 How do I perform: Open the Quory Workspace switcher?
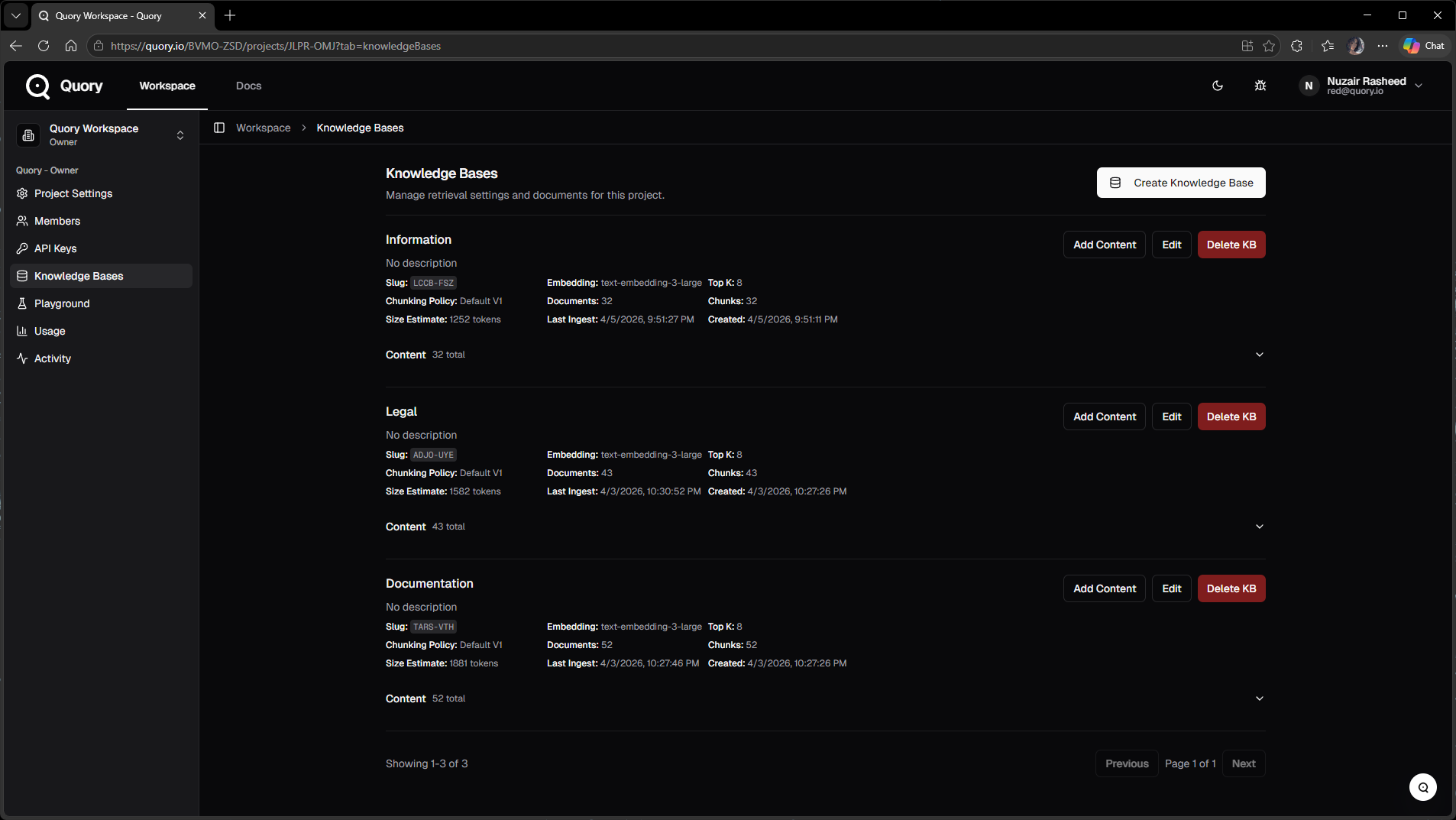click(101, 135)
